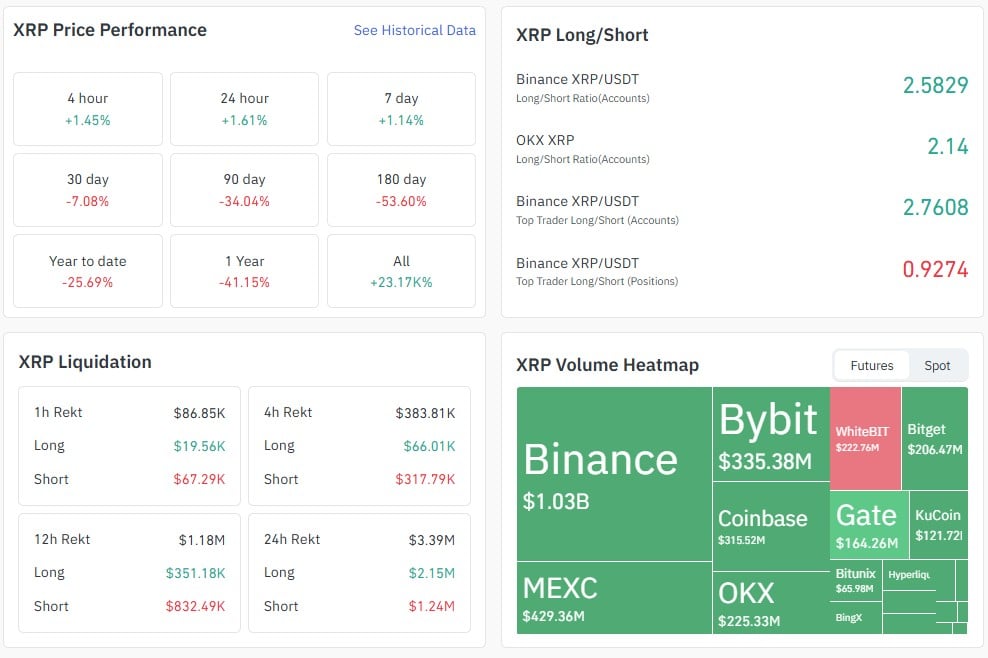Image resolution: width=988 pixels, height=658 pixels.
Task: Open the 90 day performance card
Action: (x=244, y=190)
